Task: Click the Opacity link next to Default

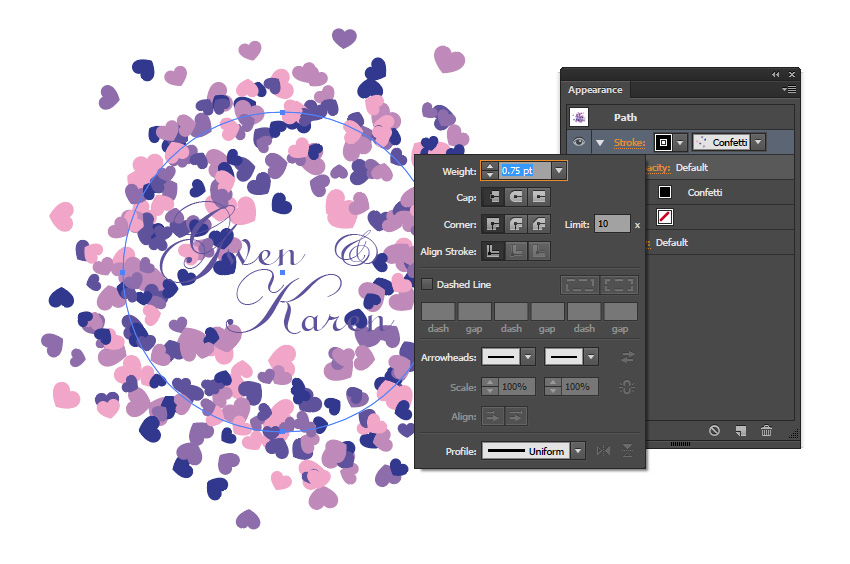Action: pyautogui.click(x=658, y=168)
